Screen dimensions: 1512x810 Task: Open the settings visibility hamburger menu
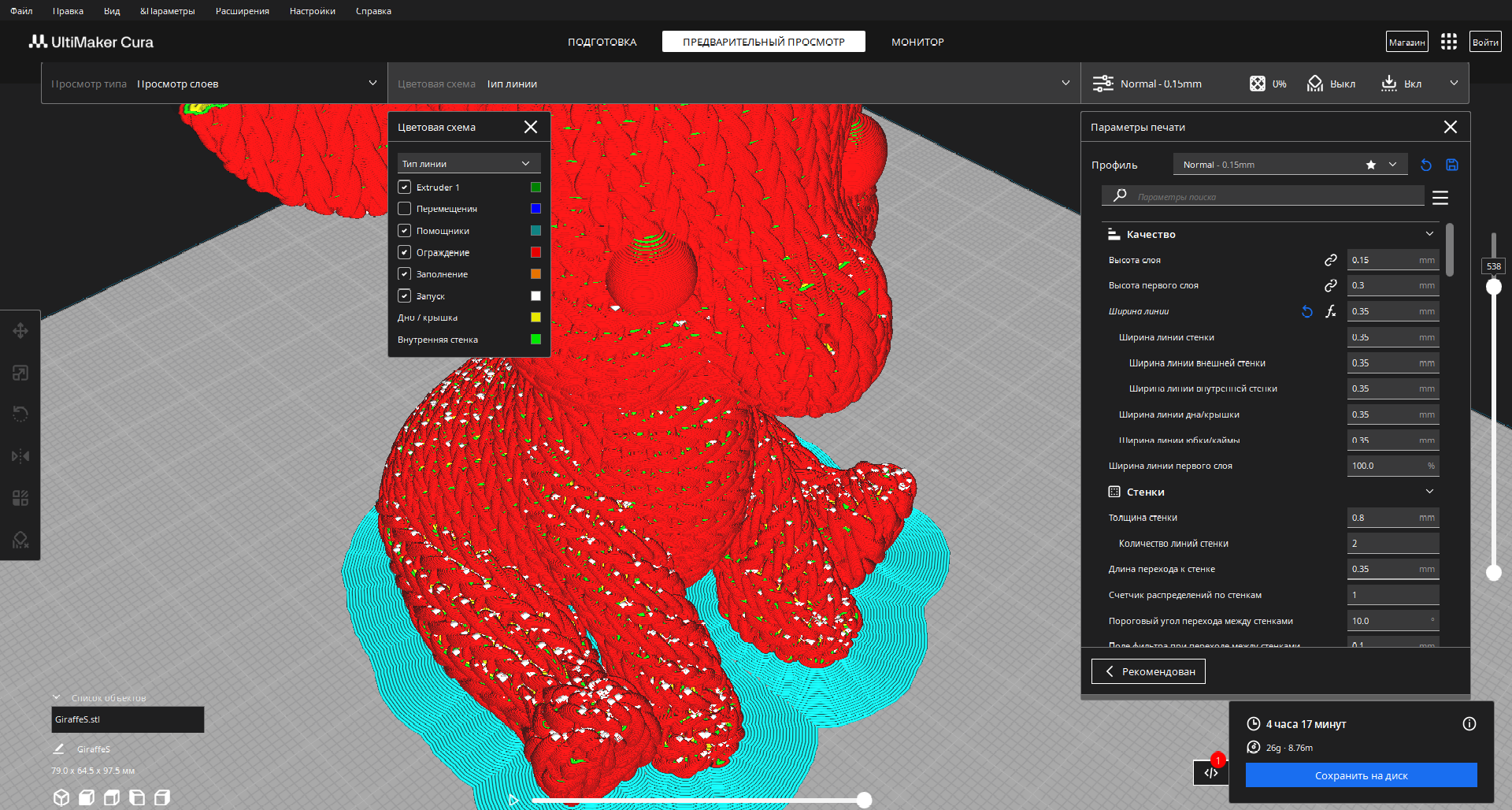[x=1440, y=198]
